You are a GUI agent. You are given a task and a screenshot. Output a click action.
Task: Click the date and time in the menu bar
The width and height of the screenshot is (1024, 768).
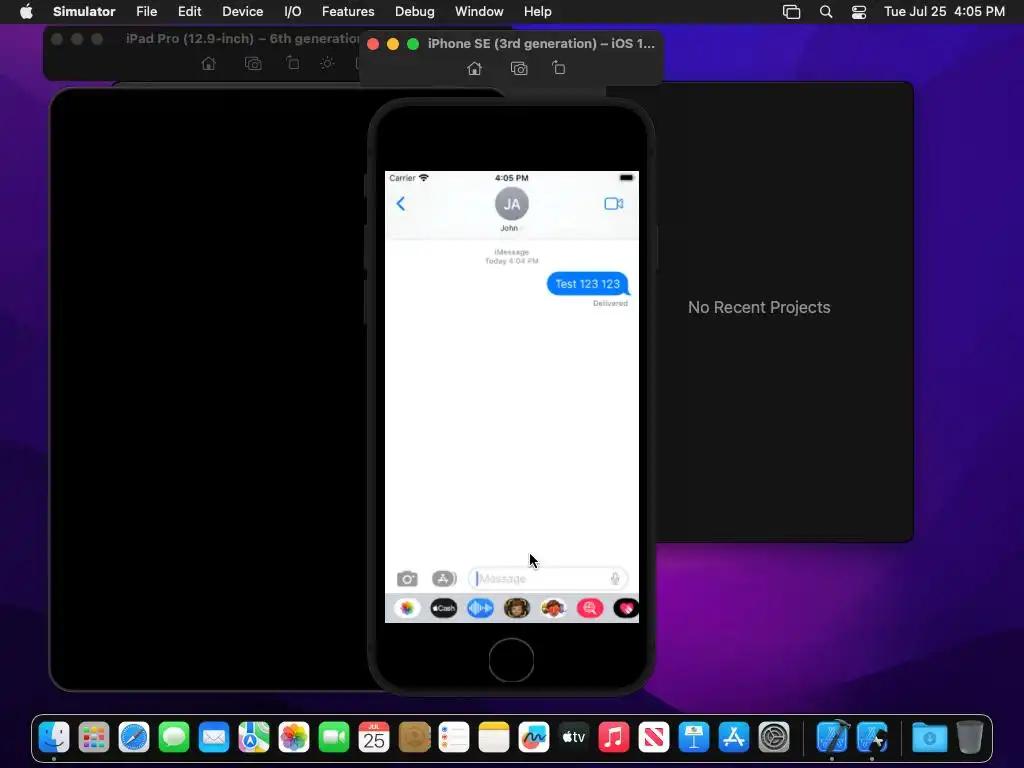click(x=944, y=12)
